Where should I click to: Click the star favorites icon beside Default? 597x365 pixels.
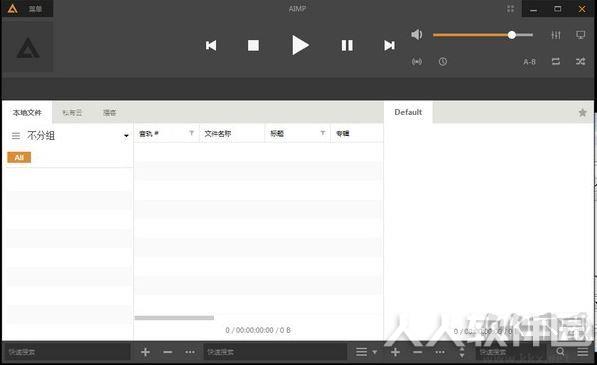click(582, 113)
